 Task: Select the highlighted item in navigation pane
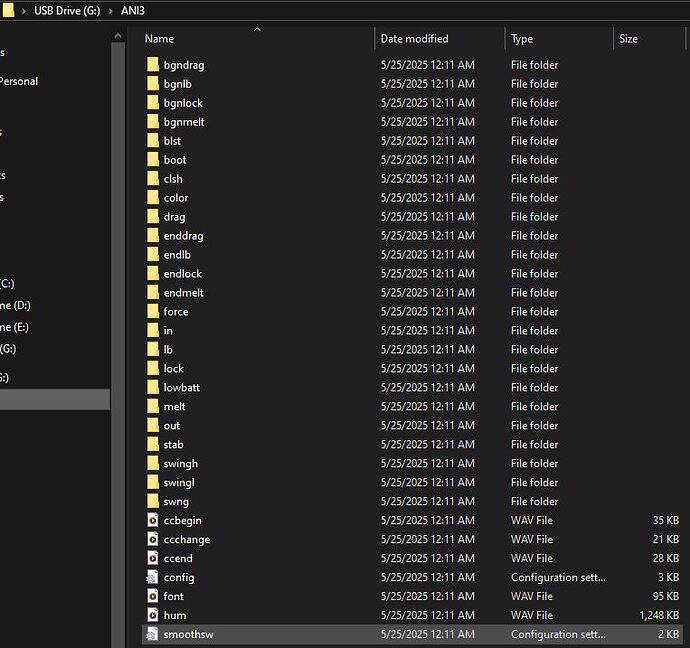pos(55,400)
